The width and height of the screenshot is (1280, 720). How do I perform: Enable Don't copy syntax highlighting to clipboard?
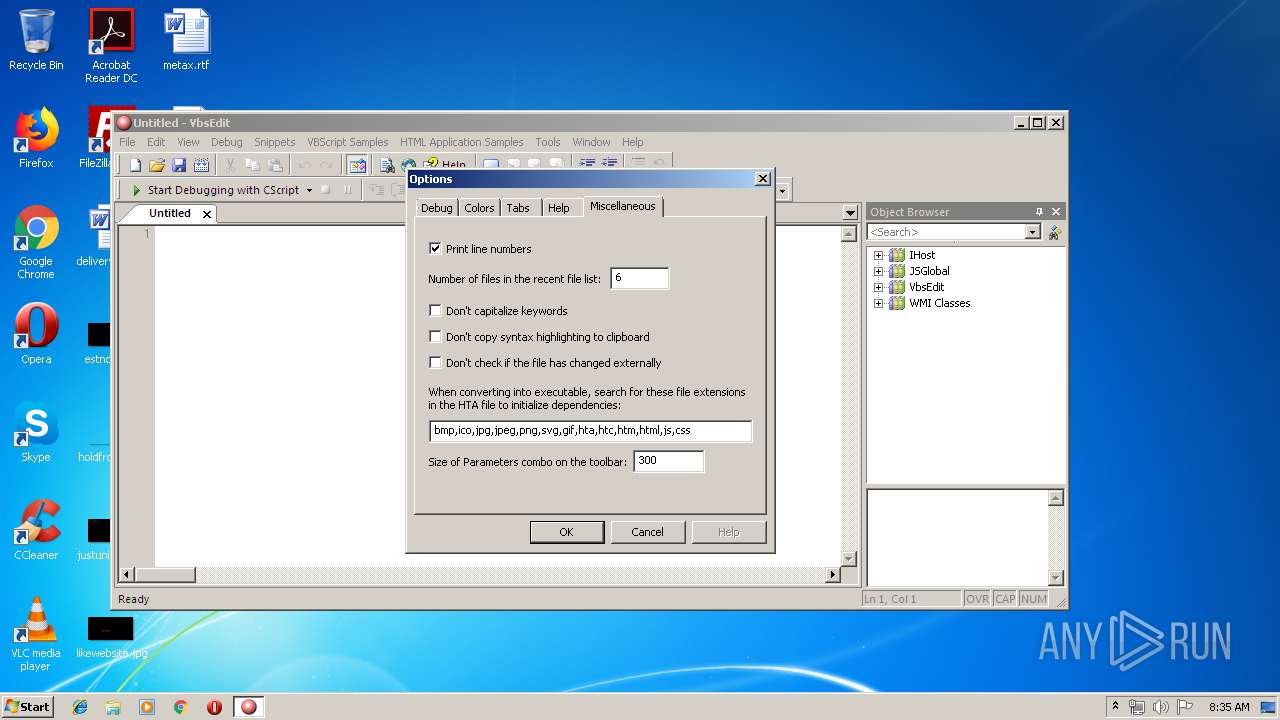[435, 336]
